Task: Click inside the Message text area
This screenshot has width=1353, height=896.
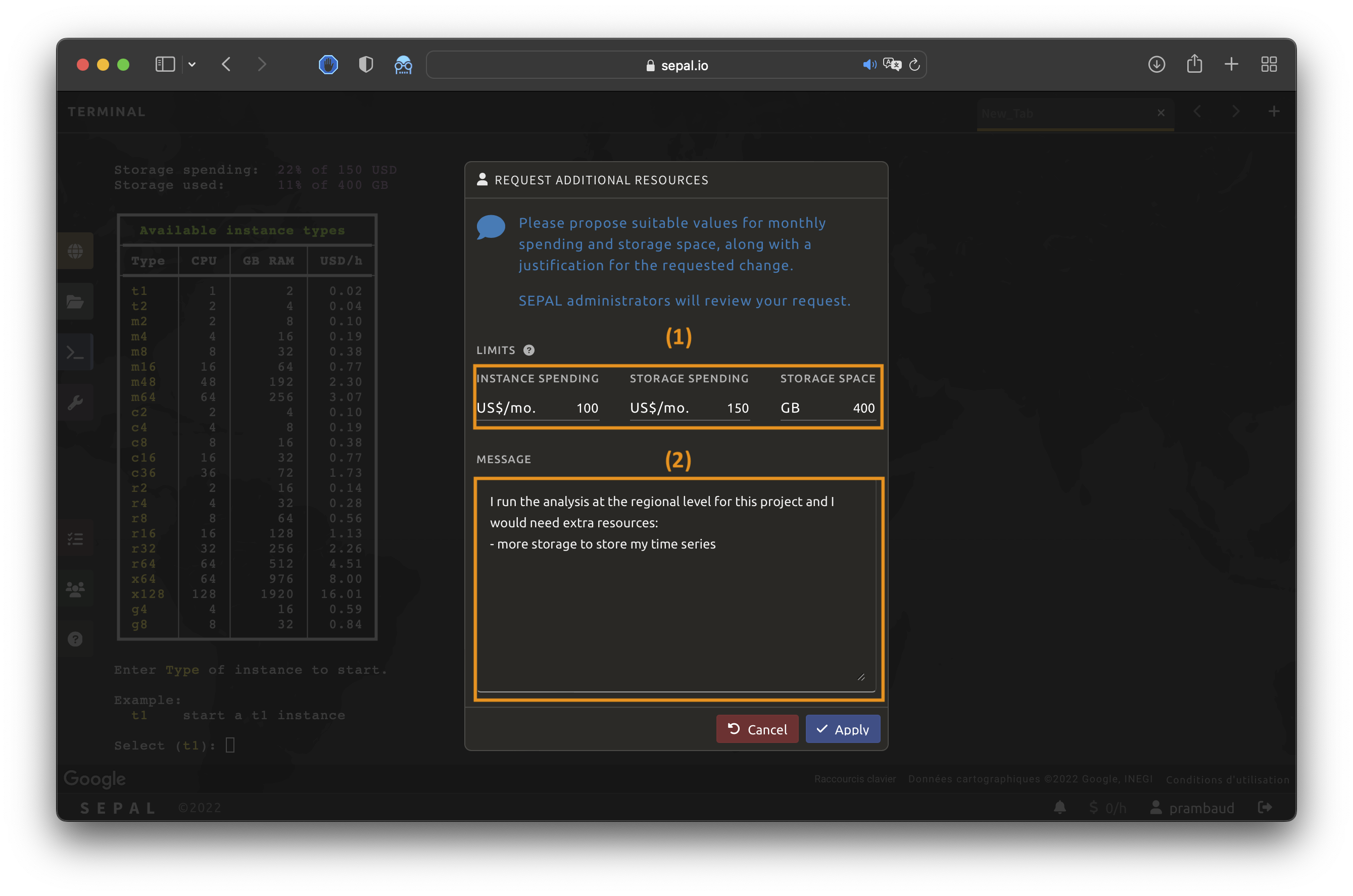Action: [x=676, y=600]
